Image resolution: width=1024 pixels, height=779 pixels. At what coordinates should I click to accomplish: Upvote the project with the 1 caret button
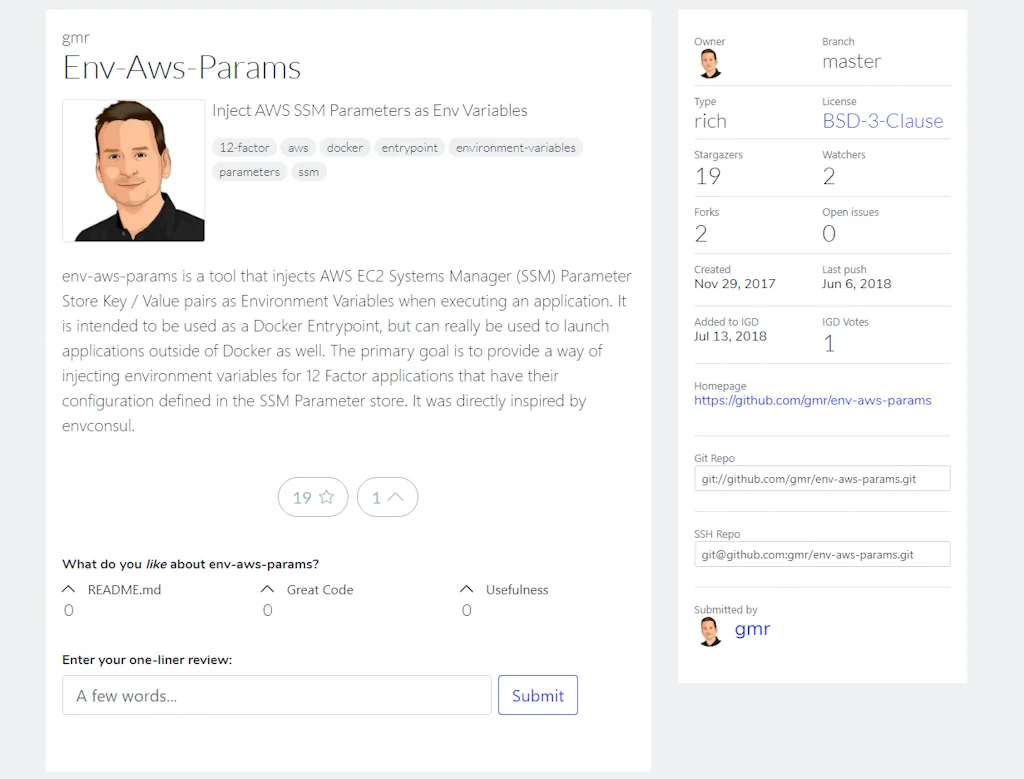coord(387,497)
